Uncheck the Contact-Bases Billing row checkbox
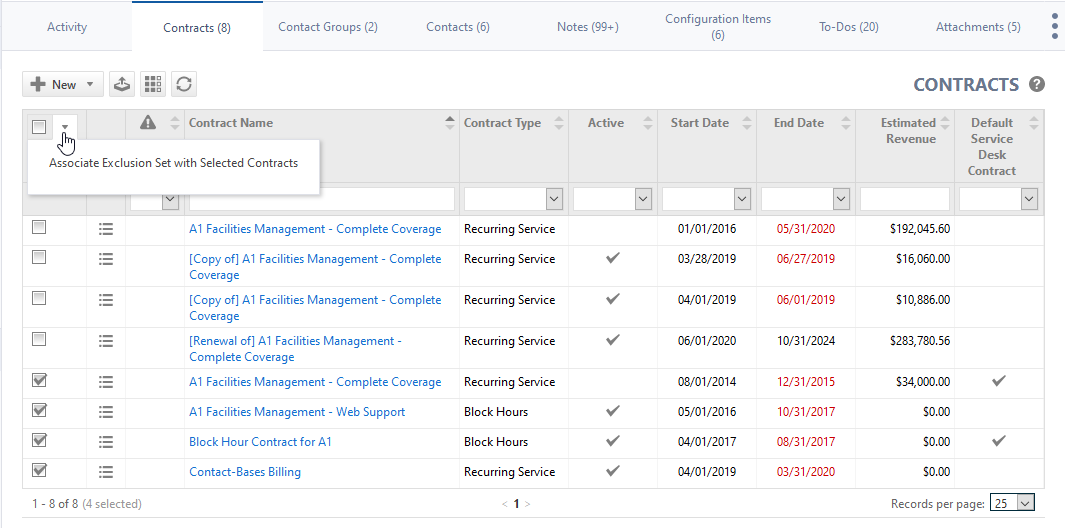 39,470
